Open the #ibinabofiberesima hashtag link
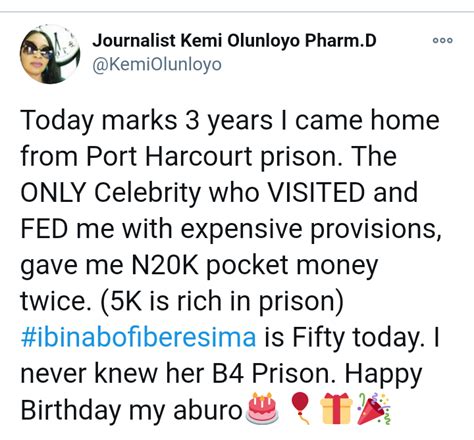The image size is (474, 440). tap(138, 337)
